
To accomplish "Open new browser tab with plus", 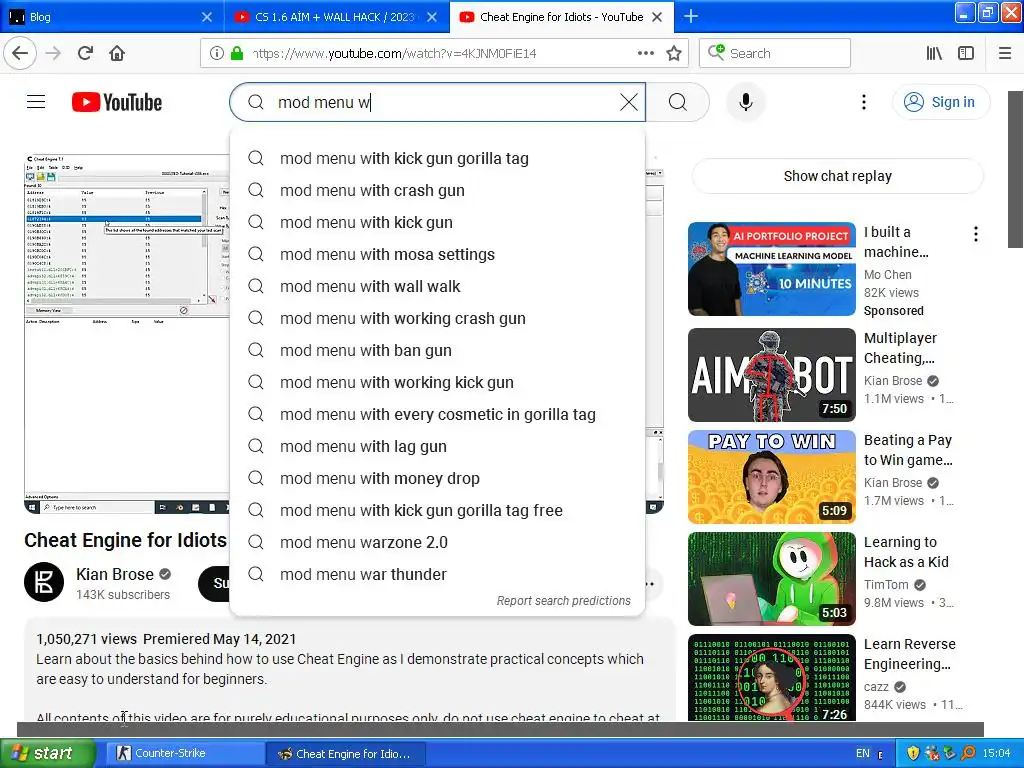I will tap(691, 16).
